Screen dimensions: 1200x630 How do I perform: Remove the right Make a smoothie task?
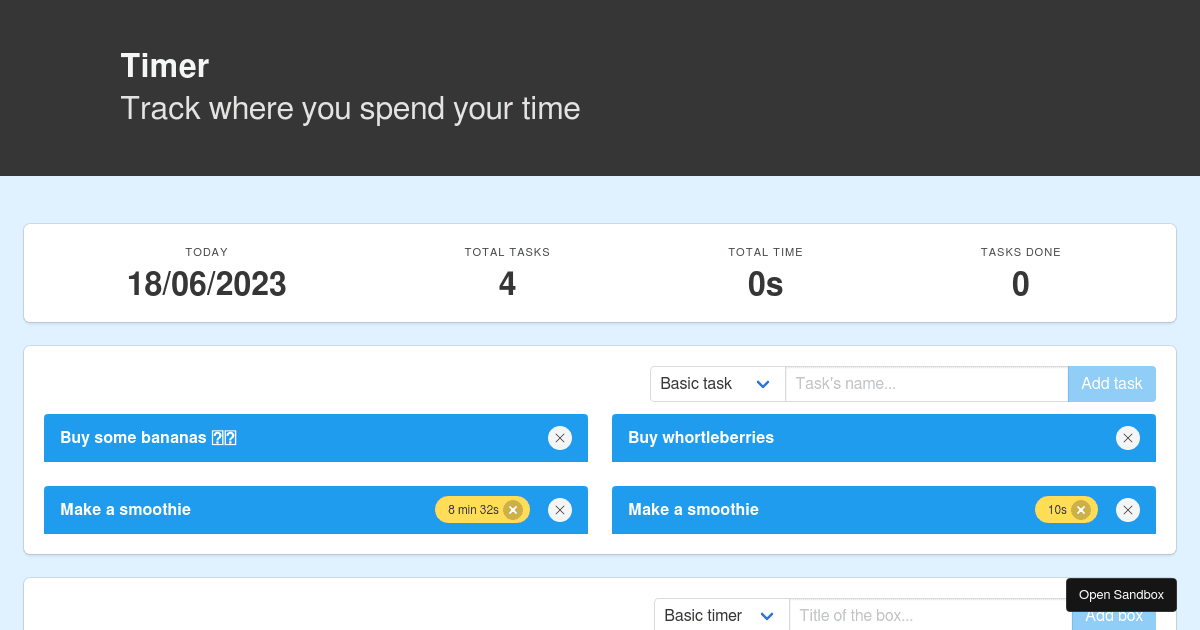coord(1128,510)
